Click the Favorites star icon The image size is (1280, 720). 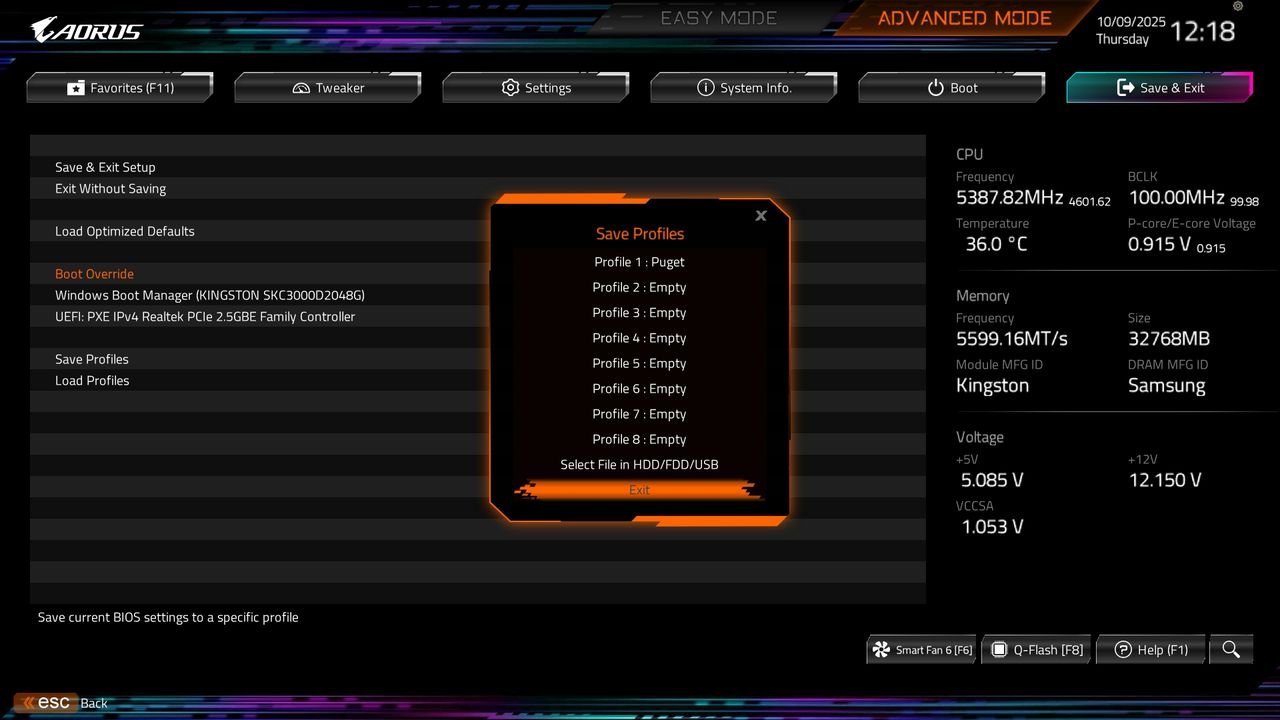tap(75, 87)
